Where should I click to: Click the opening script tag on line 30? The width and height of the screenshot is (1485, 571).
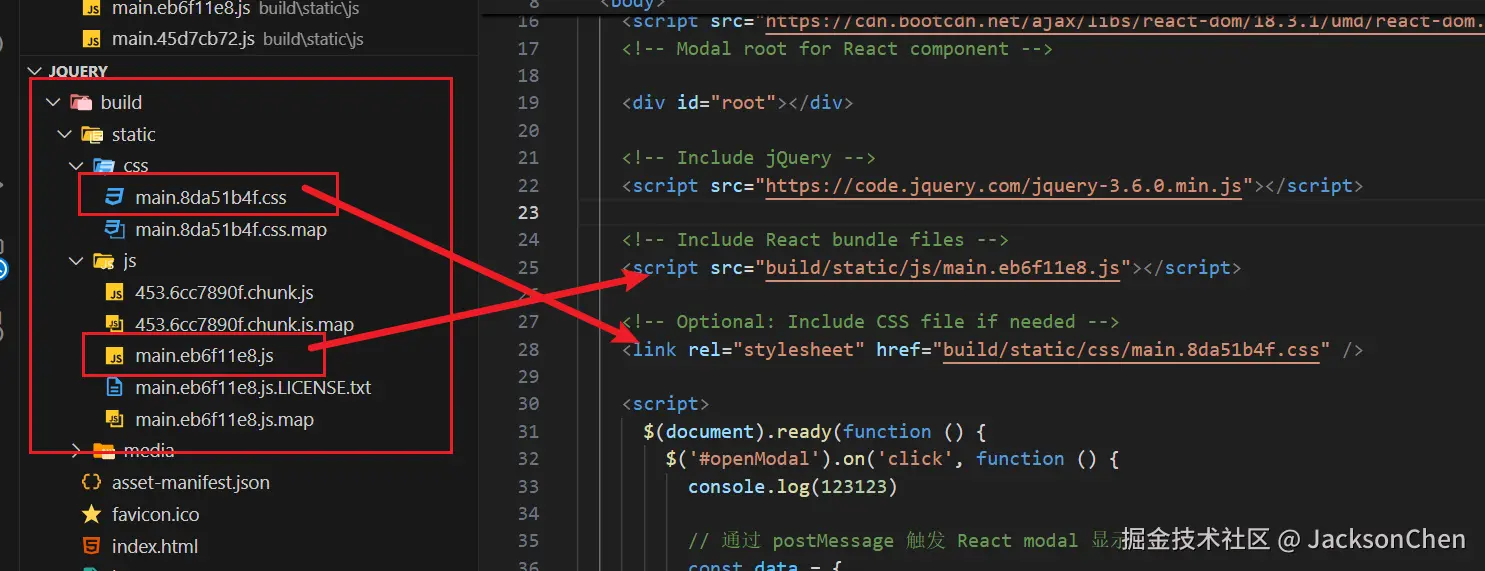665,404
